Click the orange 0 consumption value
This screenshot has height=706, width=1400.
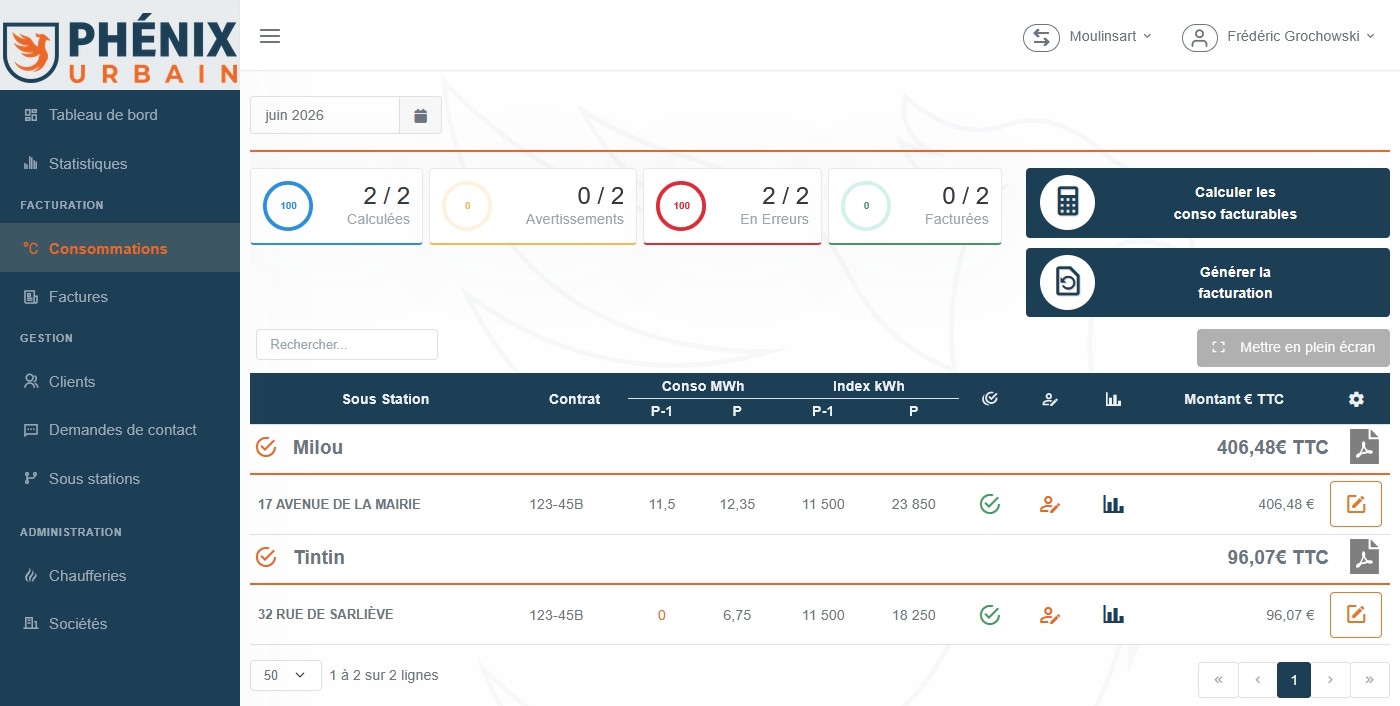click(661, 615)
